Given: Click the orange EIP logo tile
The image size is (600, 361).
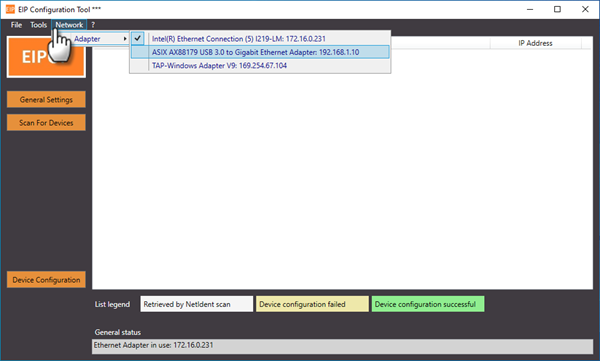Looking at the screenshot, I should pos(46,57).
